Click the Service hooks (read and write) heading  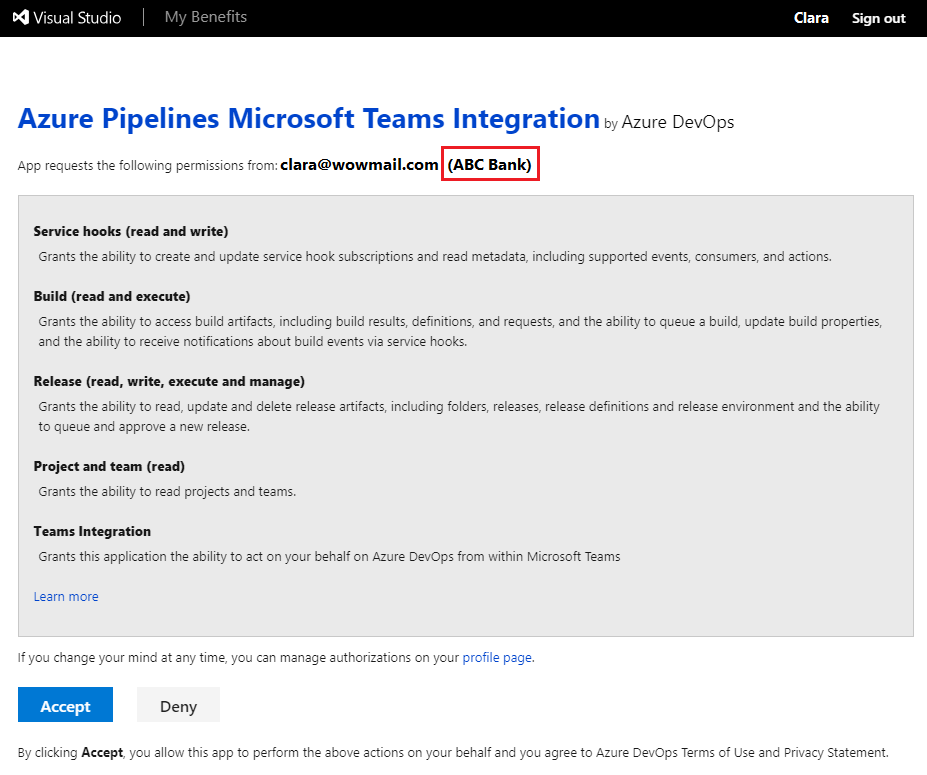click(131, 231)
